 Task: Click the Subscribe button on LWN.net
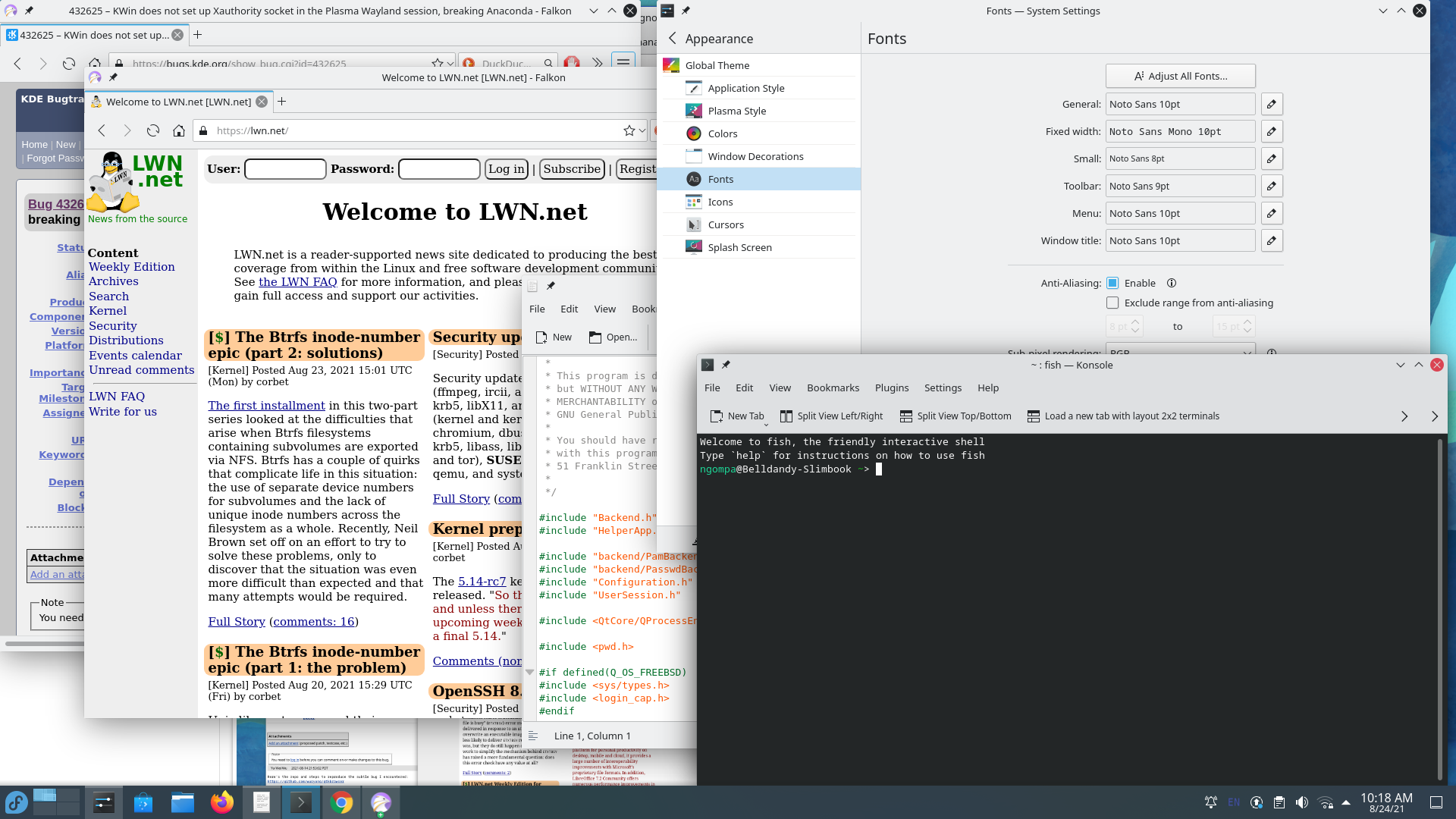(x=572, y=169)
